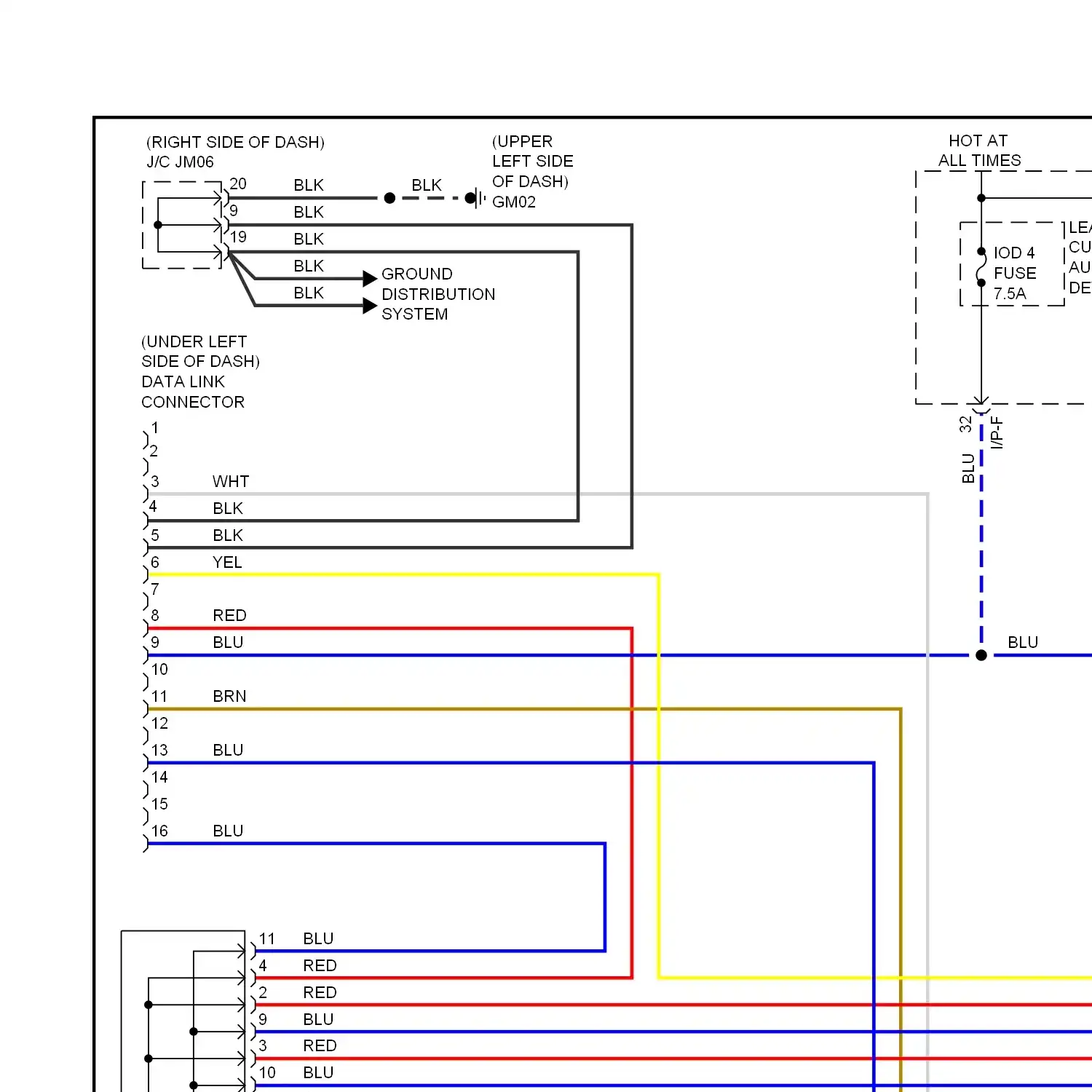Select the "BLU" label at bottom connector pin 10
This screenshot has width=1092, height=1092.
[x=318, y=1072]
